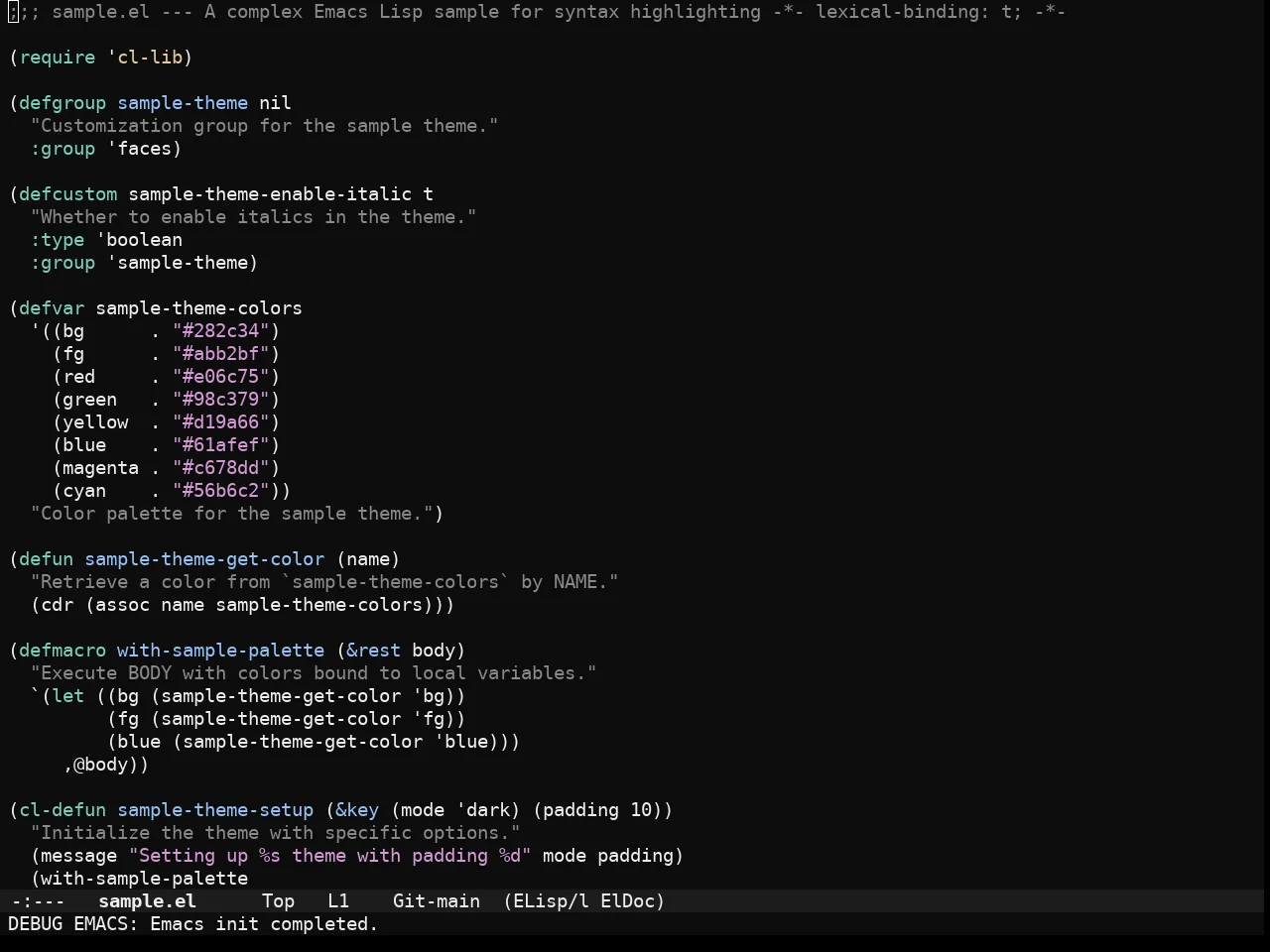Click the (with-sample-palette call on last line

point(139,879)
